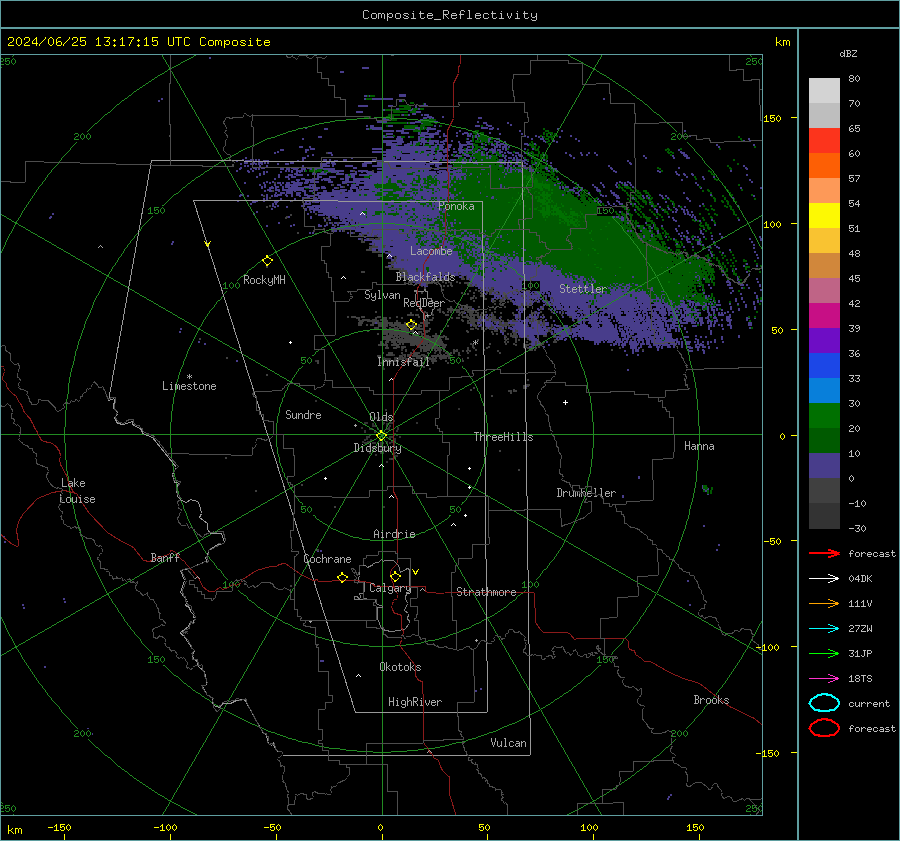The width and height of the screenshot is (900, 841).
Task: Click the white 04DK arrow icon
Action: pos(824,579)
